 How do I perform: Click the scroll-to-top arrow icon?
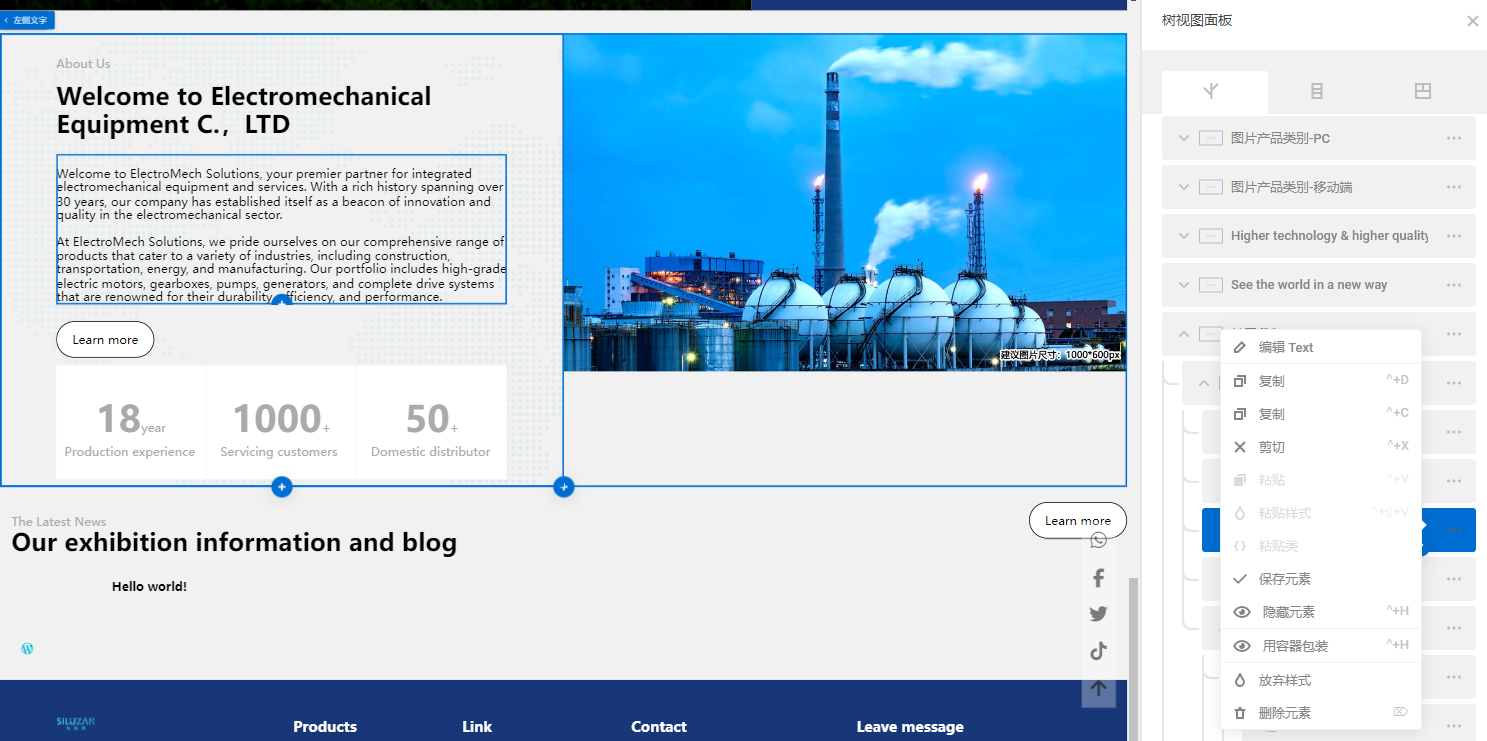click(x=1098, y=688)
